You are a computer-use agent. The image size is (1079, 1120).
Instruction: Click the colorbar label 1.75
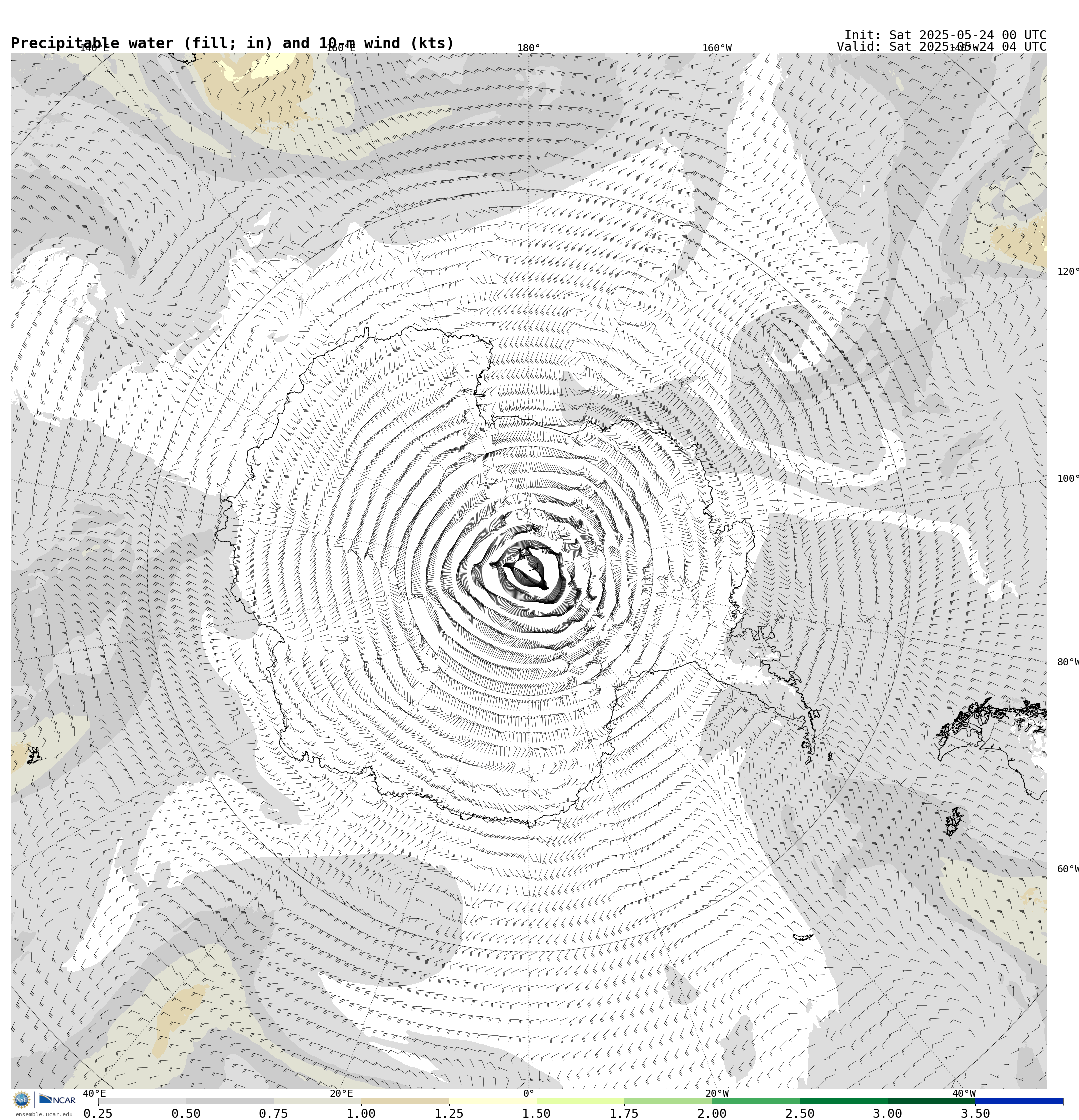pos(624,1113)
